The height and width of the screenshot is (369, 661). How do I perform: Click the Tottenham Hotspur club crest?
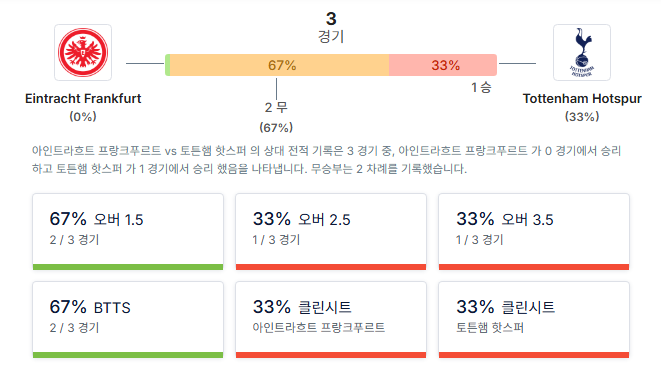tap(582, 52)
